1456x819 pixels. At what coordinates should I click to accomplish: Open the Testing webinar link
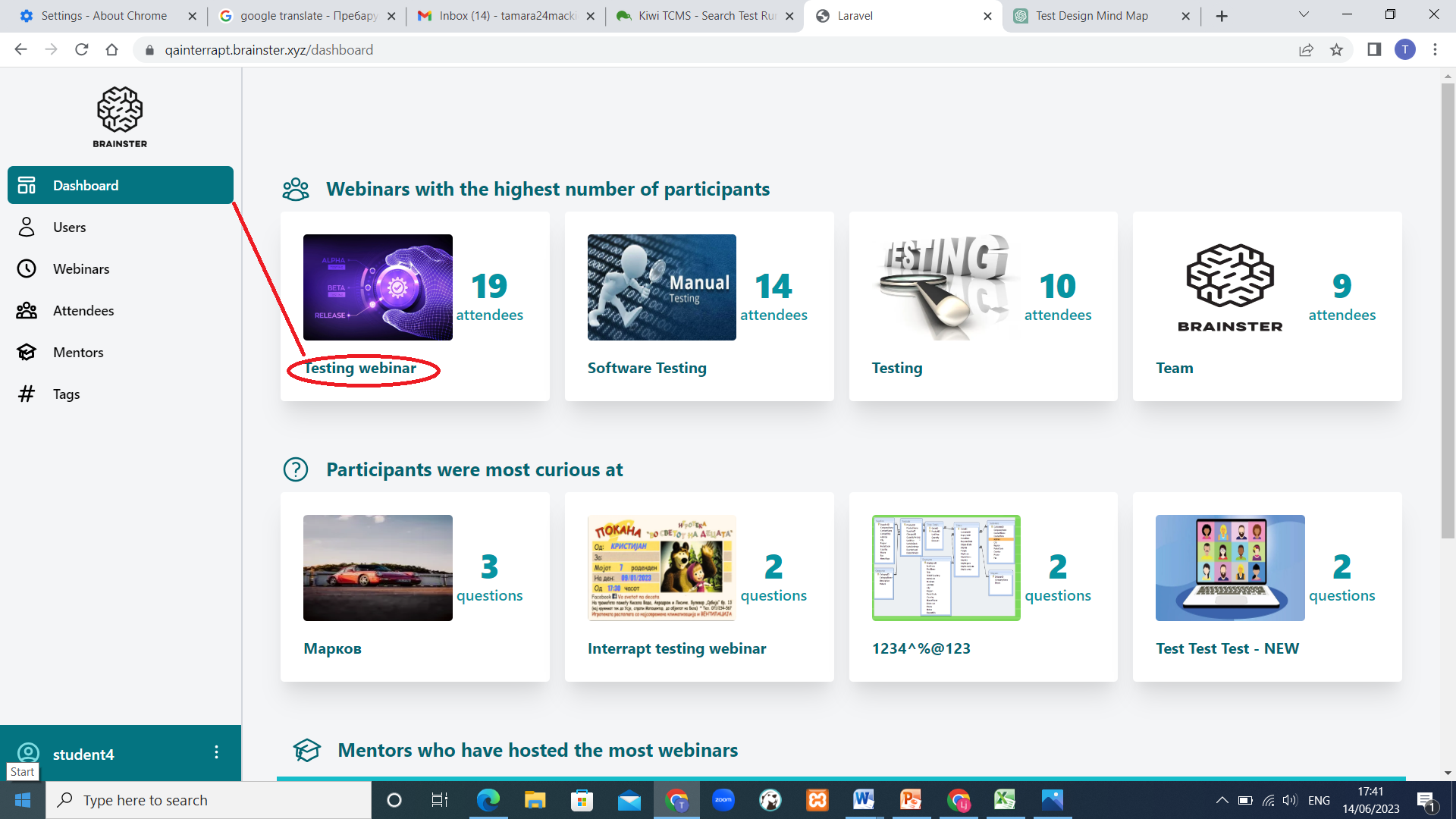click(360, 369)
